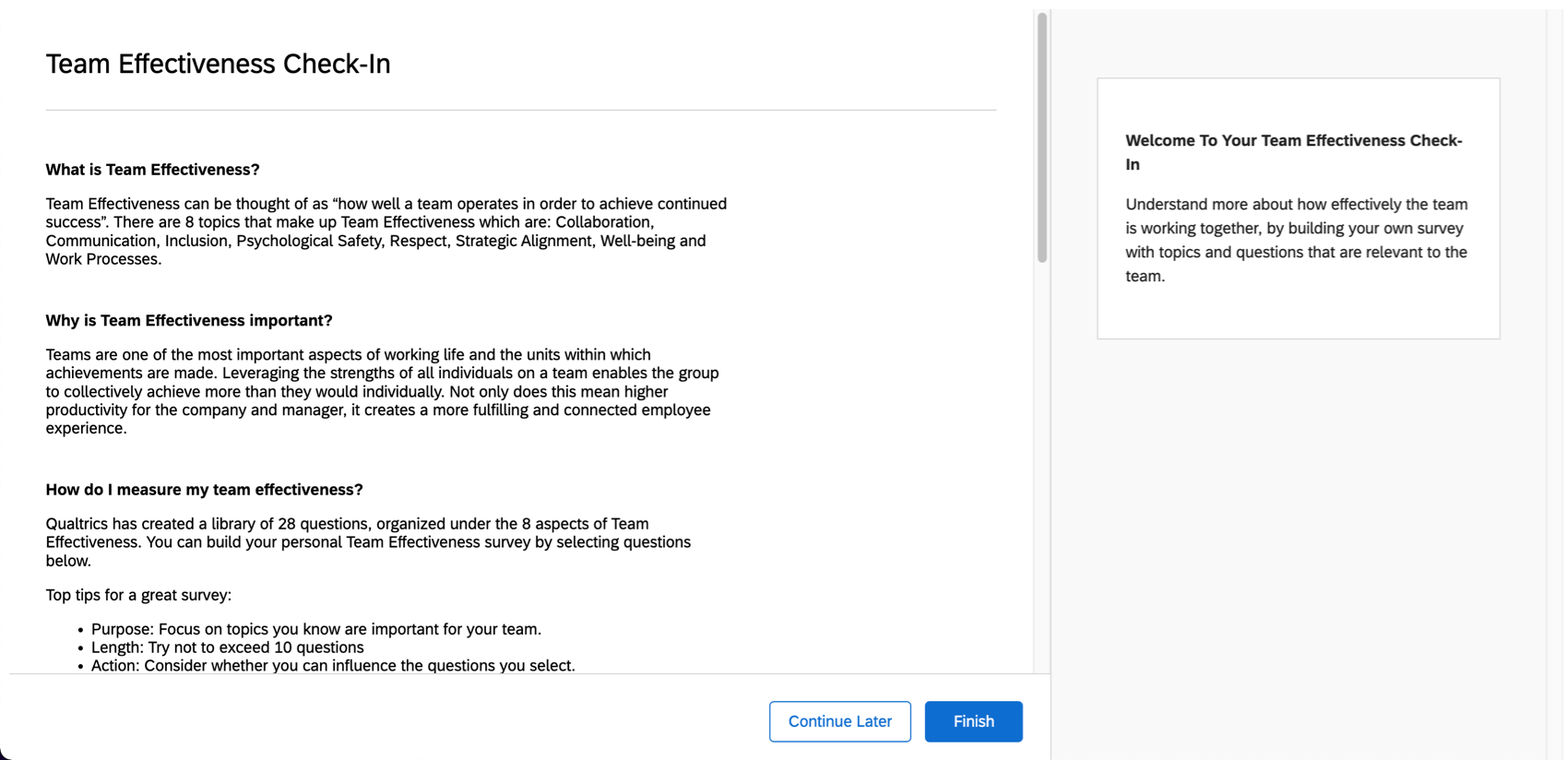
Task: Click paragraph starting "Team Effectiveness can be thought"
Action: tap(386, 232)
